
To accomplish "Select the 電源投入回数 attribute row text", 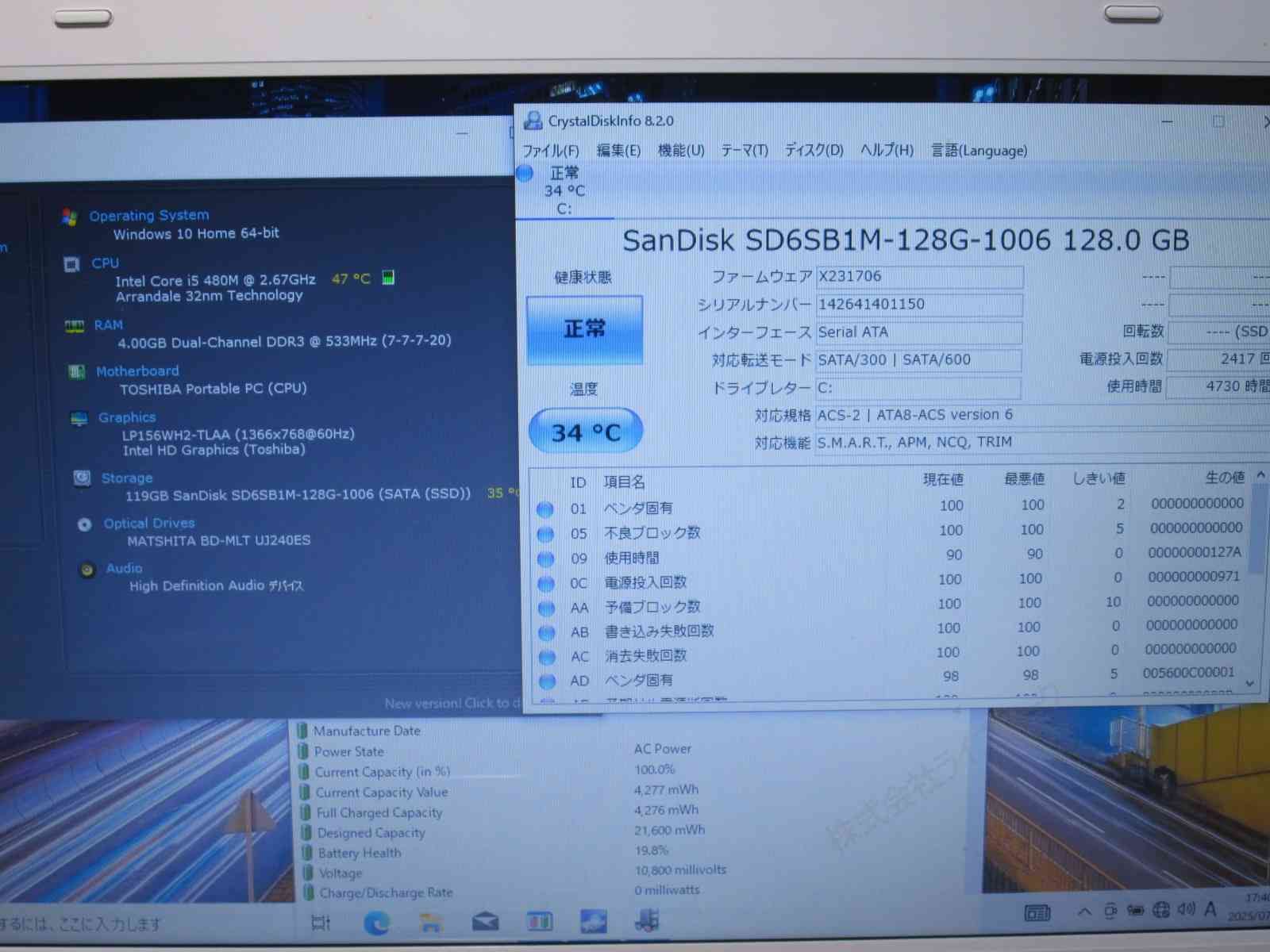I will [646, 582].
